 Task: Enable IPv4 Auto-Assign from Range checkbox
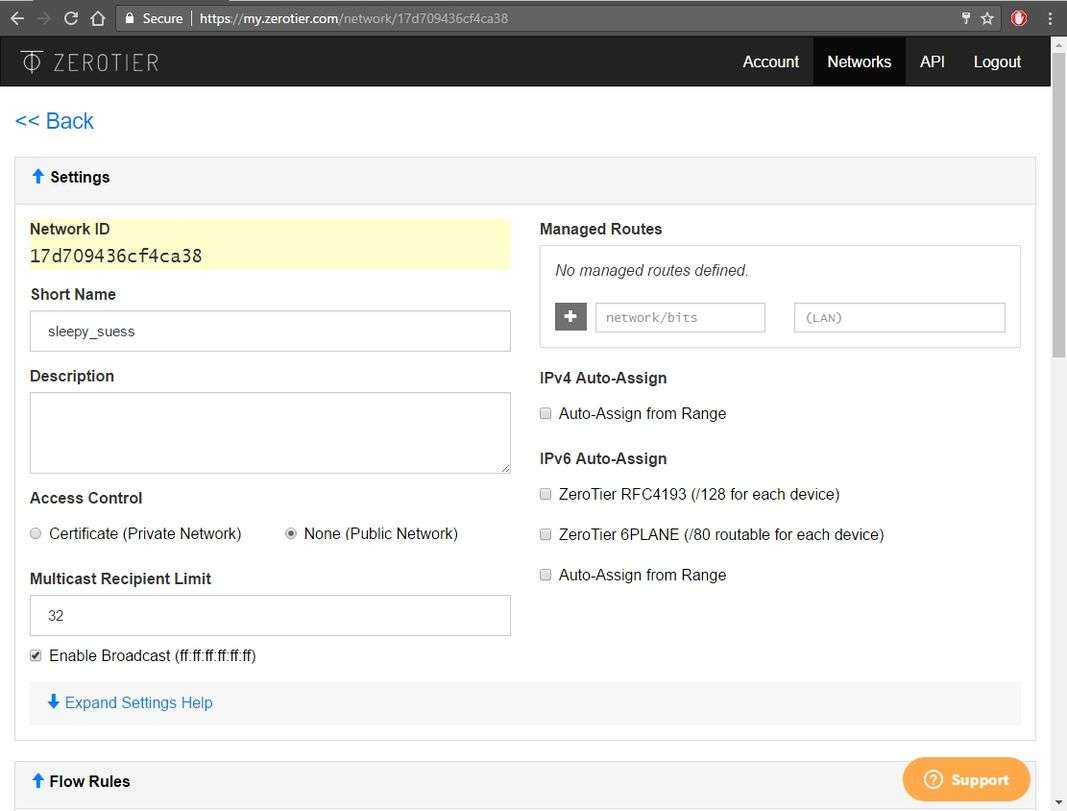[x=546, y=413]
